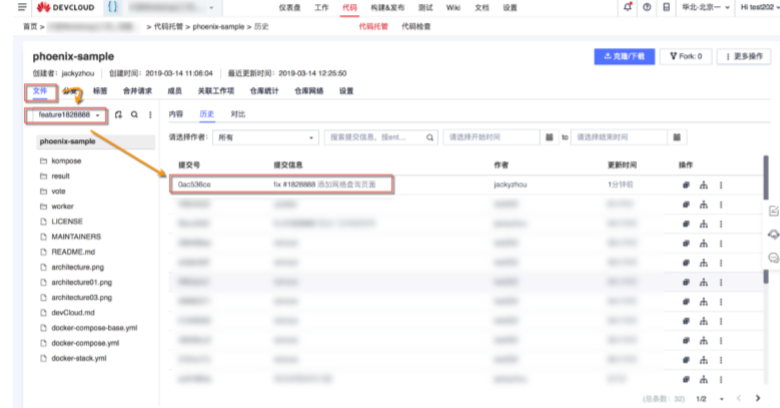780x408 pixels.
Task: Open the start time calendar icon
Action: [549, 137]
